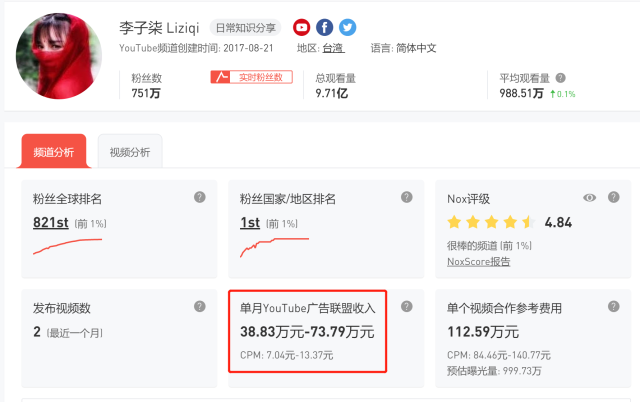This screenshot has height=402, width=640.
Task: Switch to the 视频分析 tab
Action: click(130, 152)
